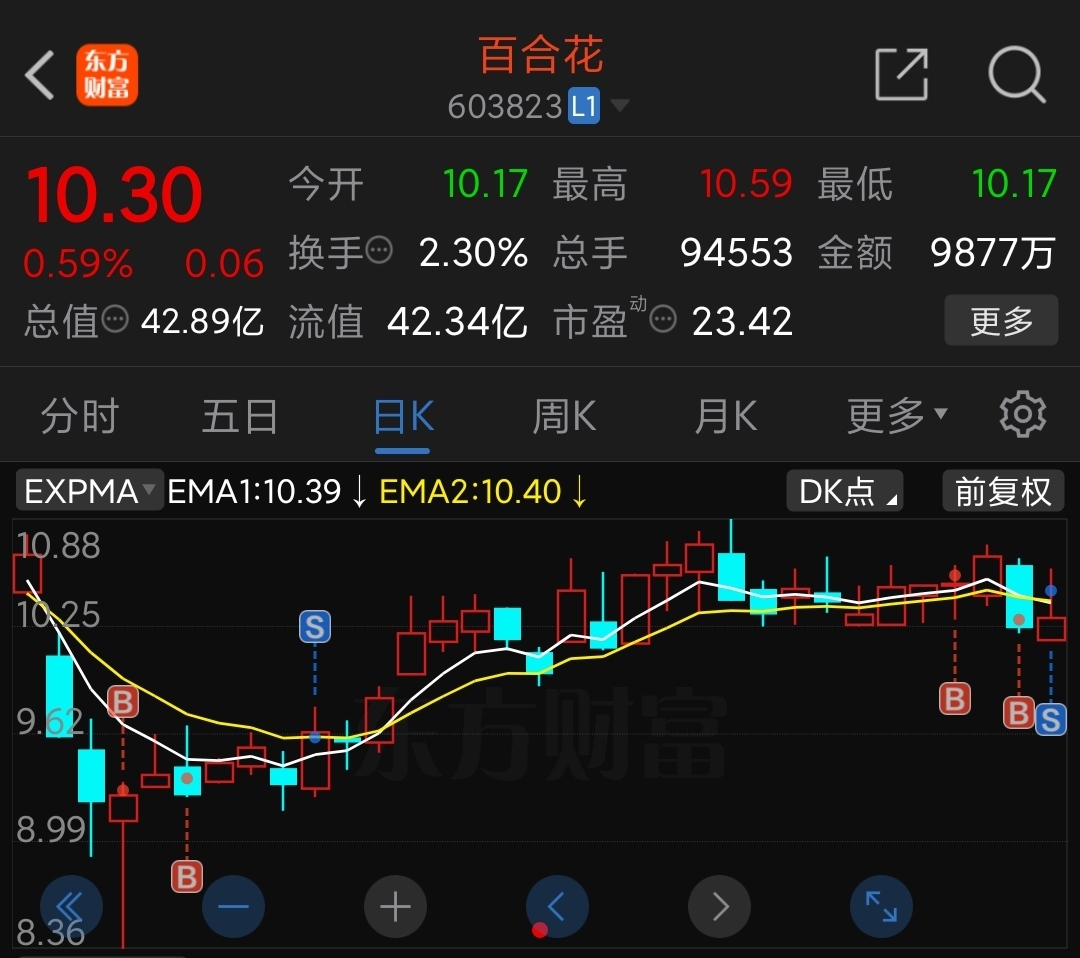Jump to earliest with double-left arrow
This screenshot has width=1080, height=958.
click(x=72, y=906)
